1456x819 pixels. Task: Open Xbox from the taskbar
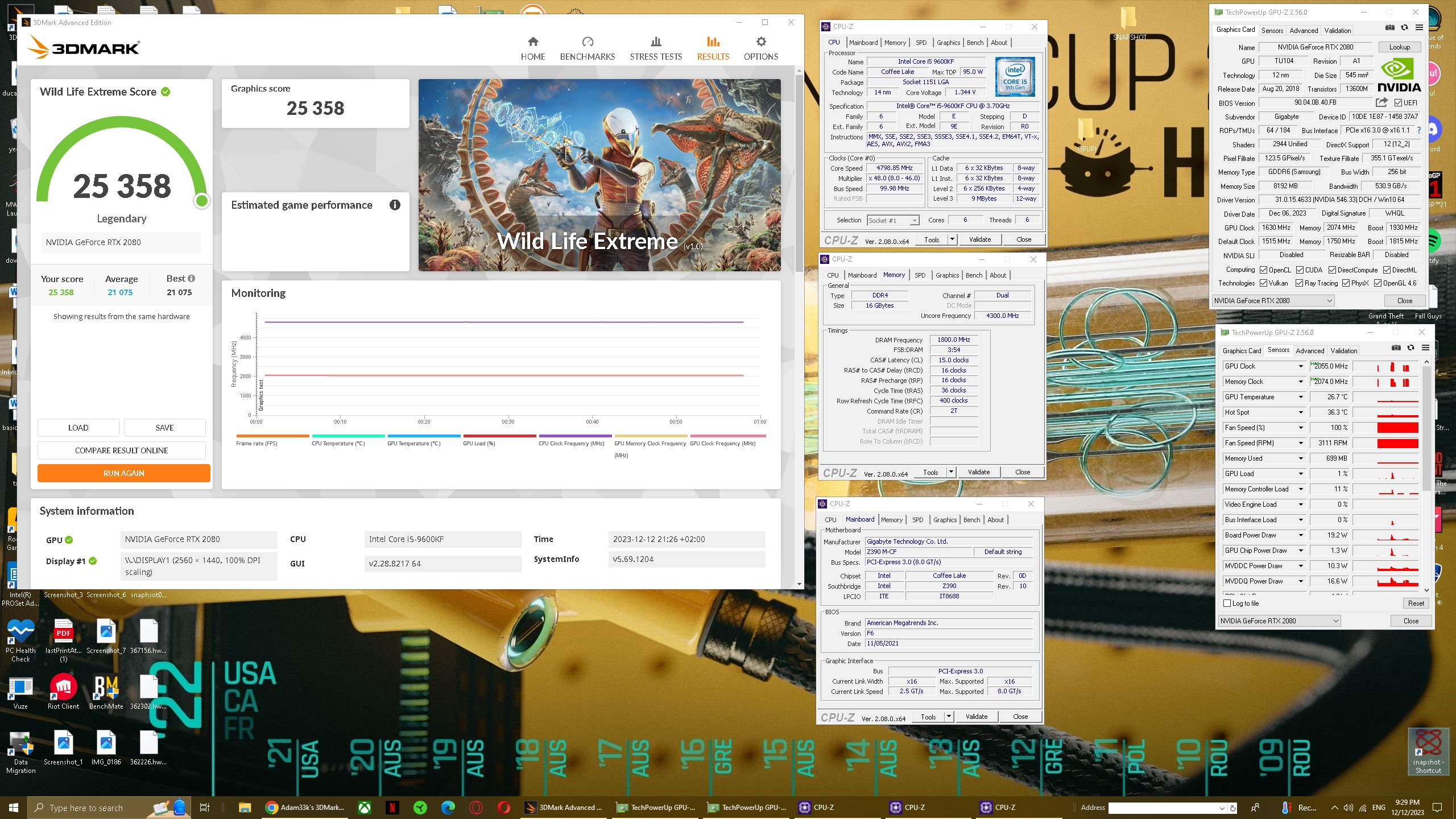point(365,807)
